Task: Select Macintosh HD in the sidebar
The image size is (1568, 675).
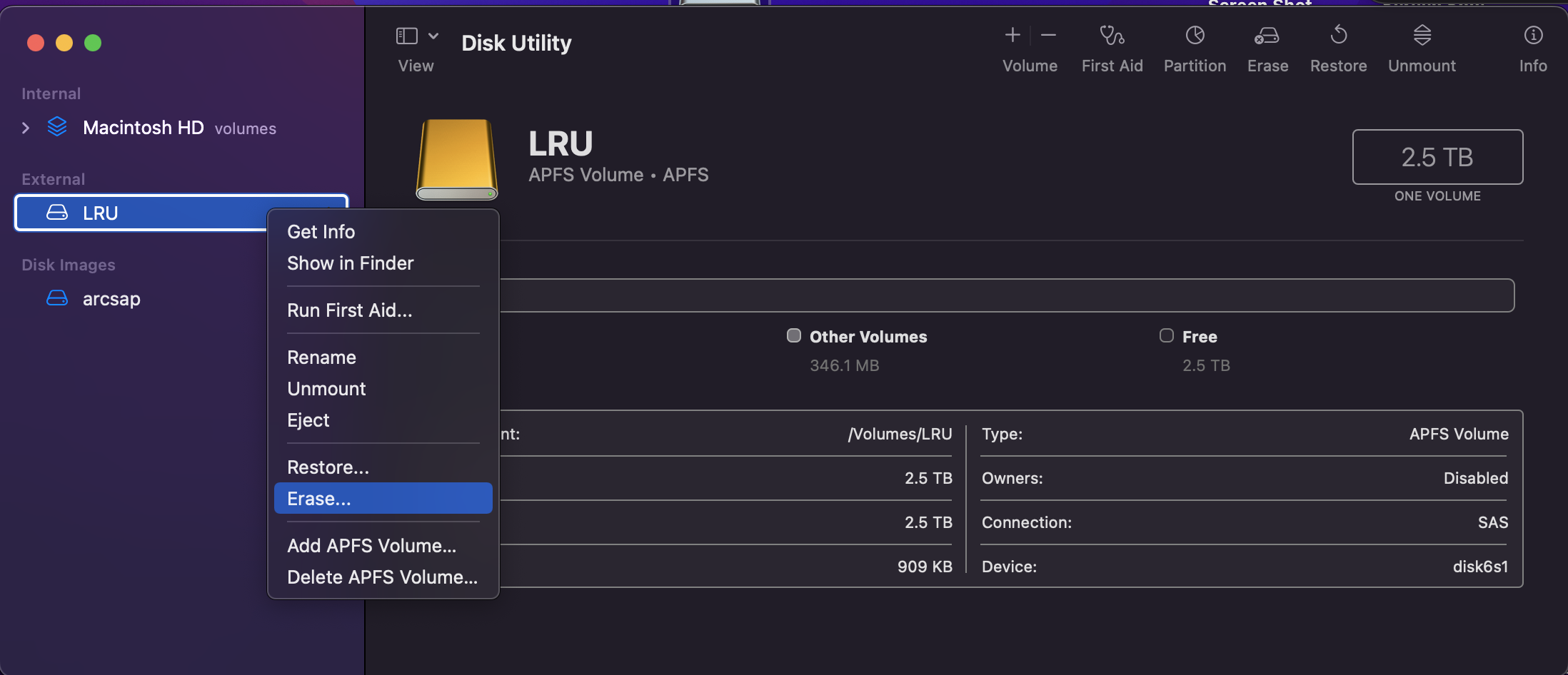Action: pyautogui.click(x=144, y=128)
